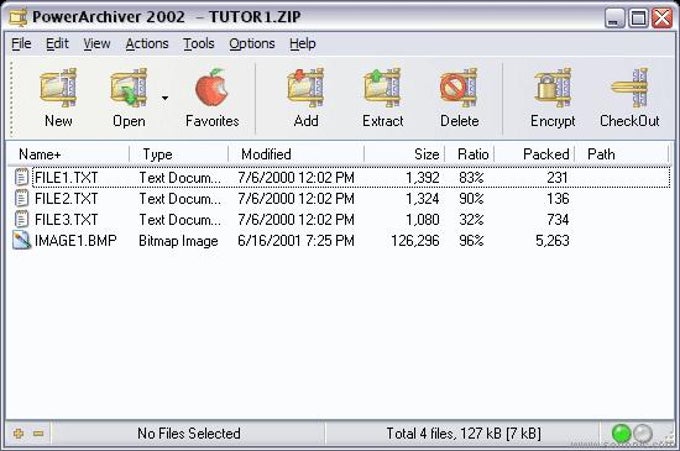
Task: Click the 5,263 packed value
Action: (552, 241)
